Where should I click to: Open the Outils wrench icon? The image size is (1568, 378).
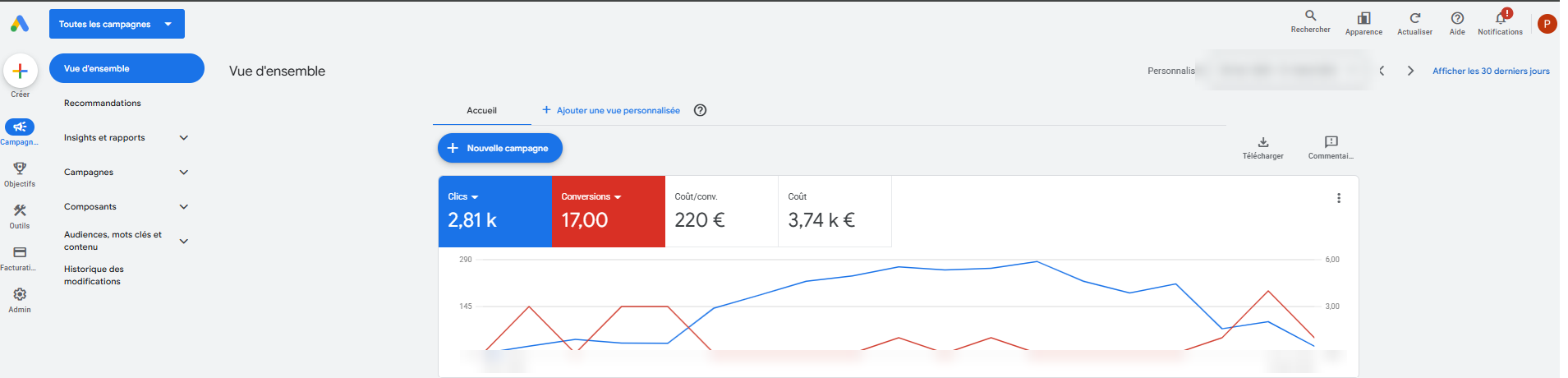(x=20, y=210)
